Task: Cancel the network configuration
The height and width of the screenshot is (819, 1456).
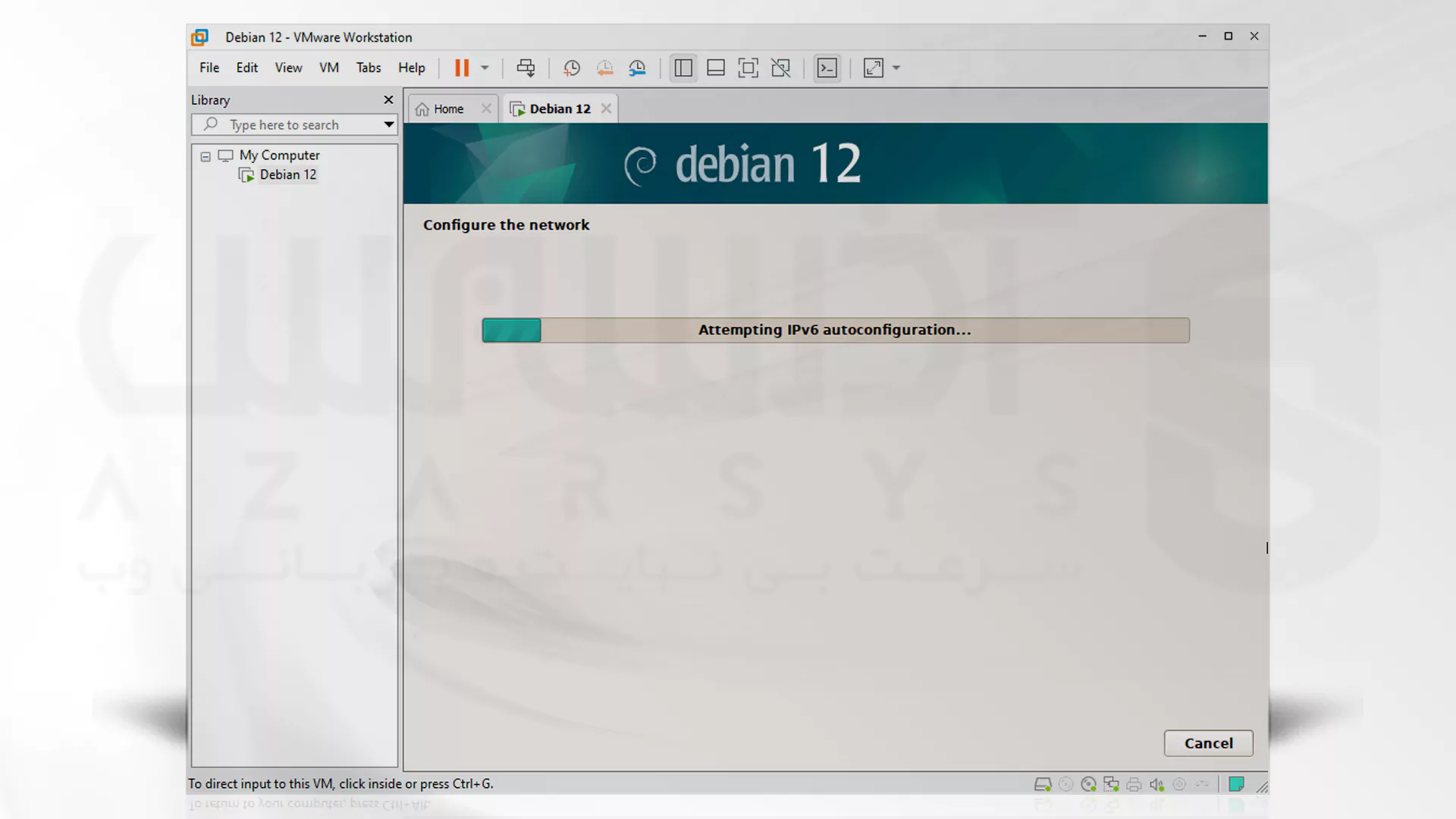Action: tap(1209, 743)
